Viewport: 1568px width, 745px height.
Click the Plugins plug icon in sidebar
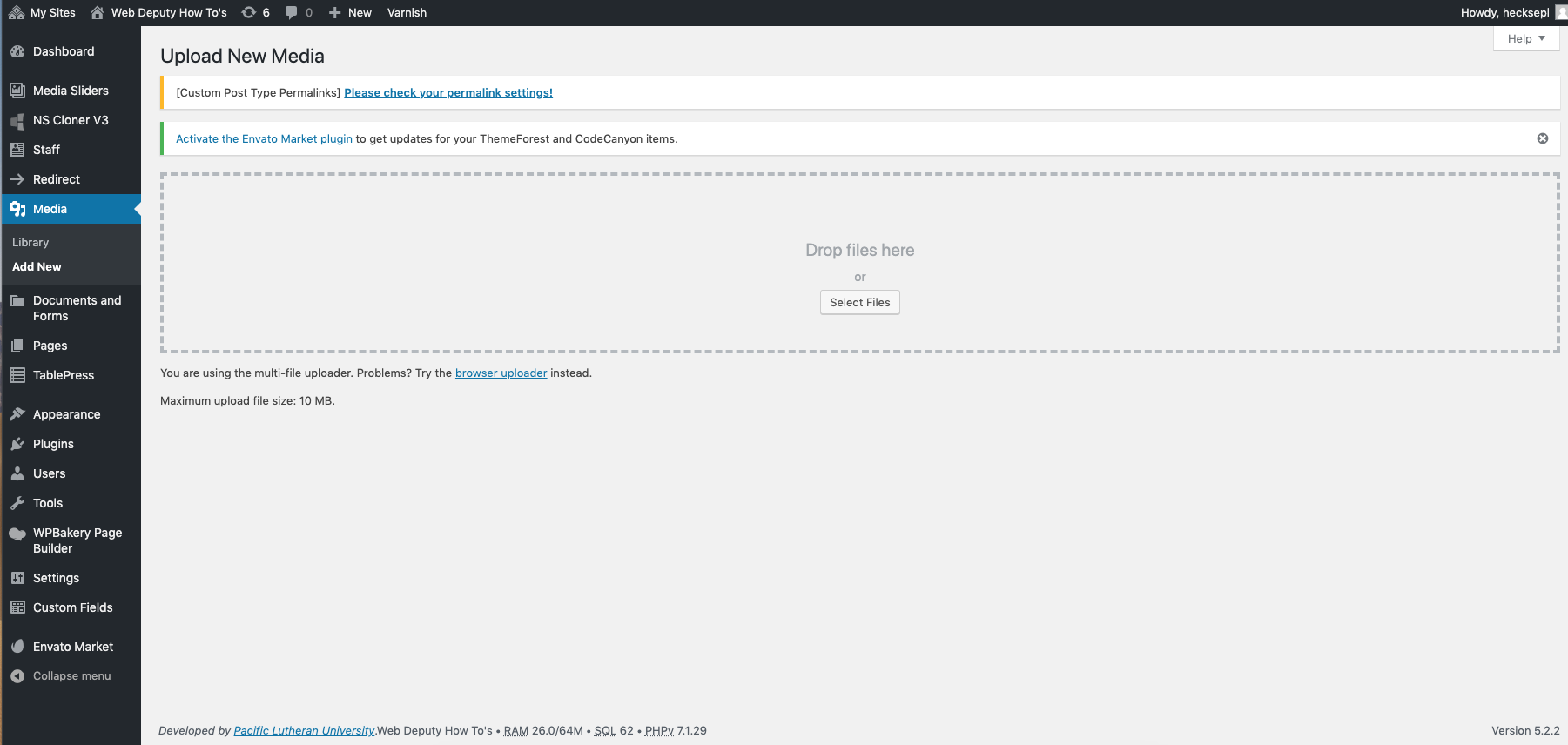point(17,444)
